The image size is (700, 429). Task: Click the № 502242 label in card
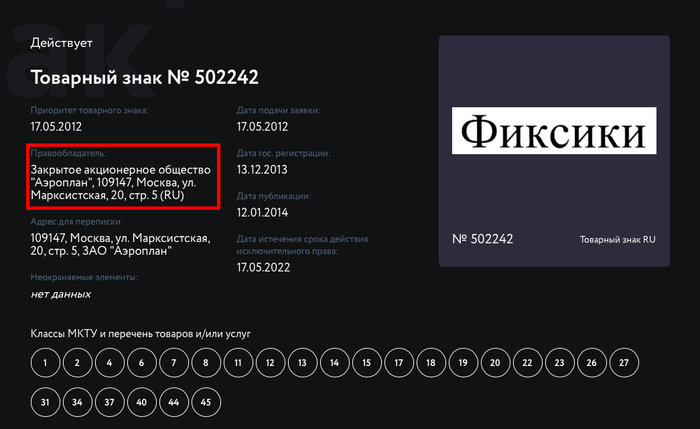(483, 239)
